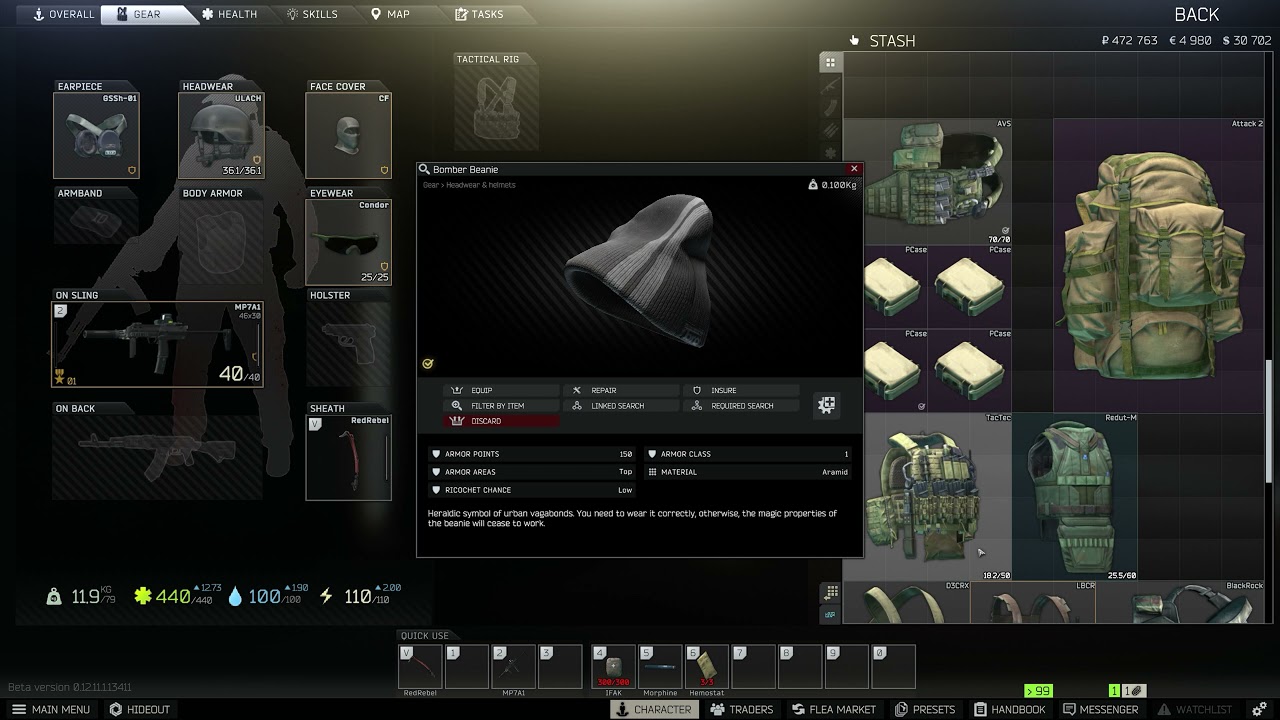Choose Filter By Item action
The width and height of the screenshot is (1280, 720).
(x=501, y=406)
